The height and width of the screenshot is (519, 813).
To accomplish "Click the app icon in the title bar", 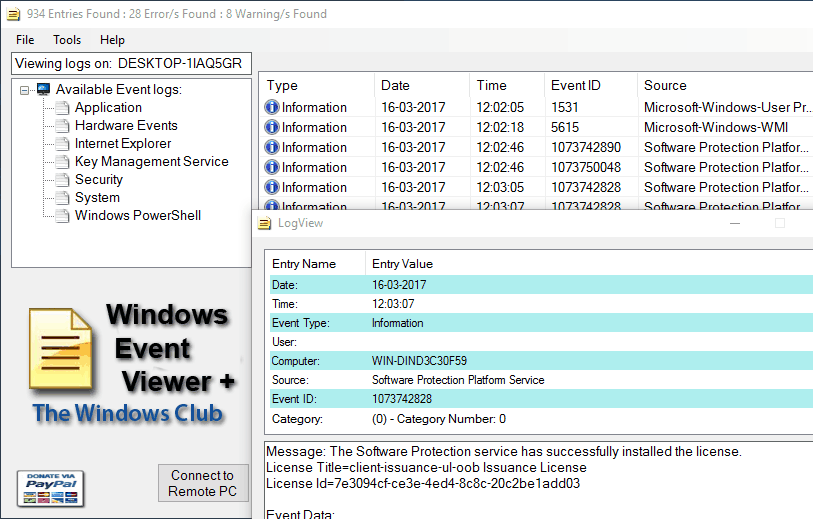I will click(13, 14).
